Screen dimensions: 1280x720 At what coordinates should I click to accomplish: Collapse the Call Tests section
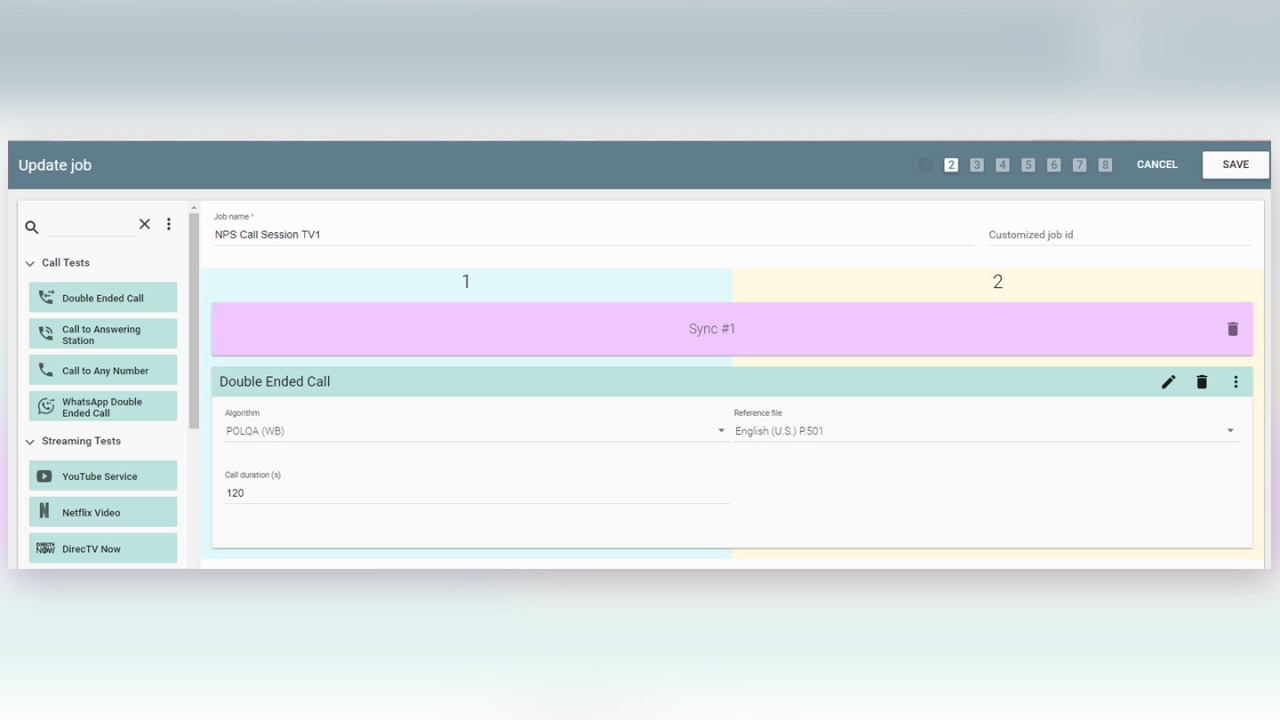[29, 262]
